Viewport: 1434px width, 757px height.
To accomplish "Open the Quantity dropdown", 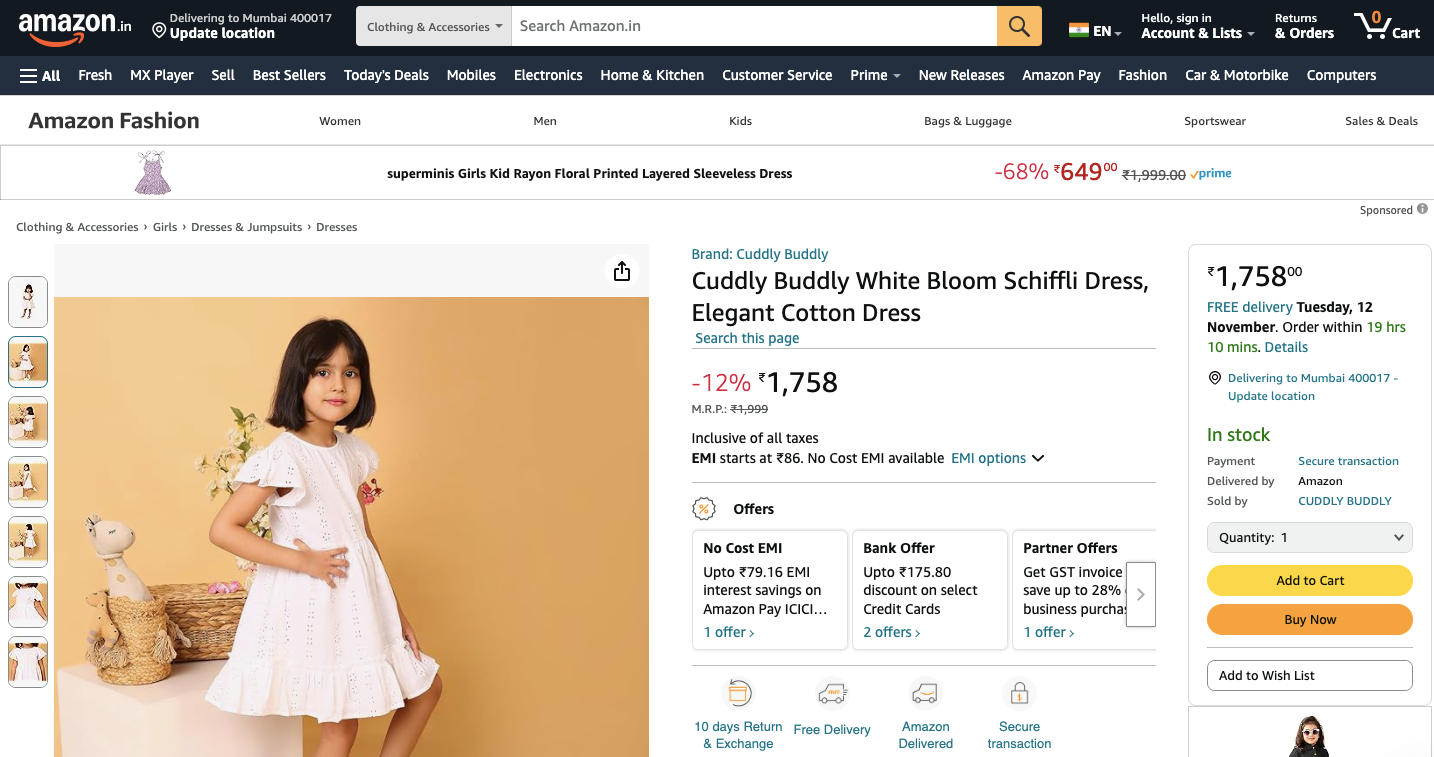I will (x=1309, y=537).
